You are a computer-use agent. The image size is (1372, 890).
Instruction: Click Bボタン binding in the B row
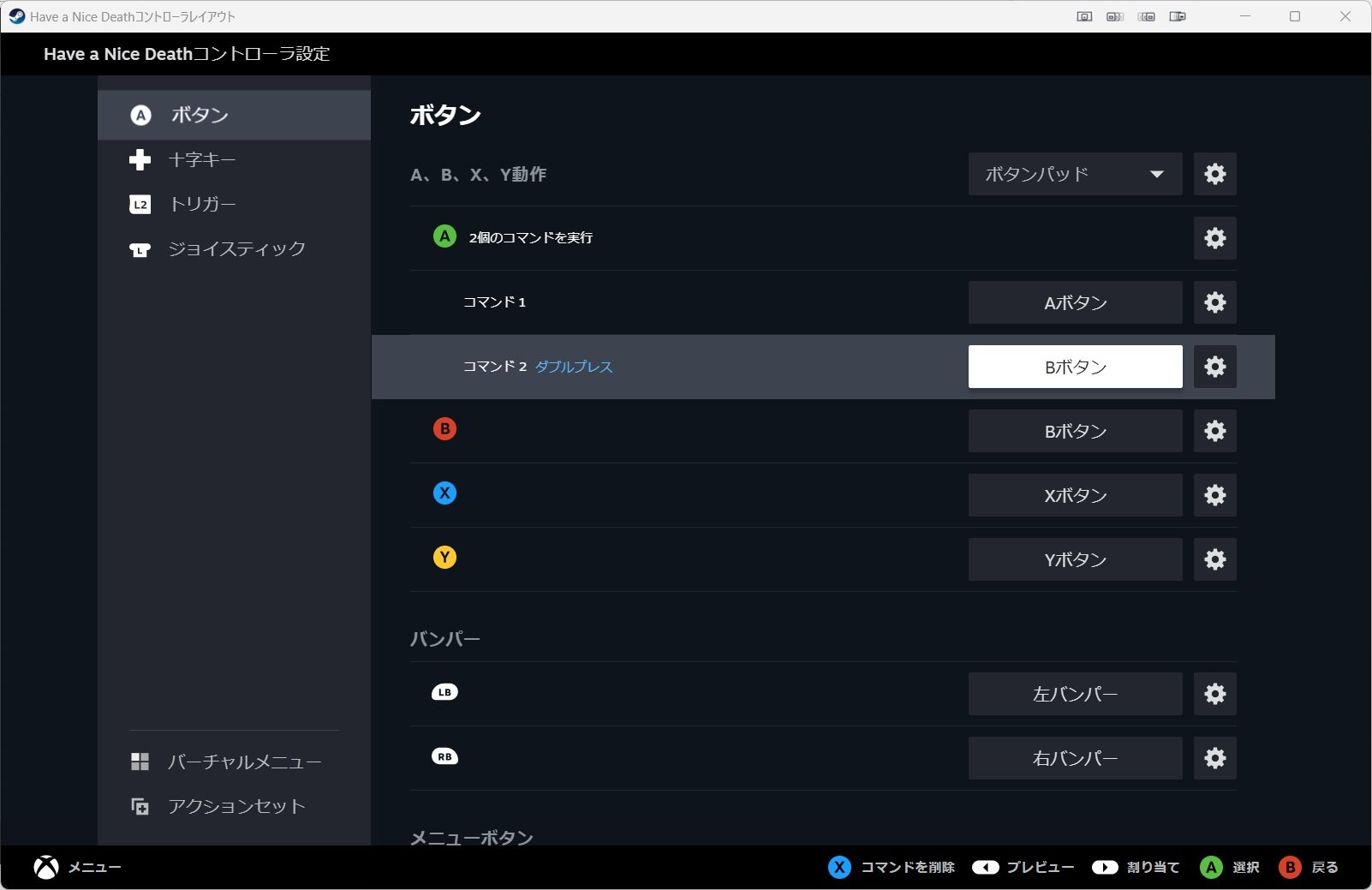[x=1075, y=431]
